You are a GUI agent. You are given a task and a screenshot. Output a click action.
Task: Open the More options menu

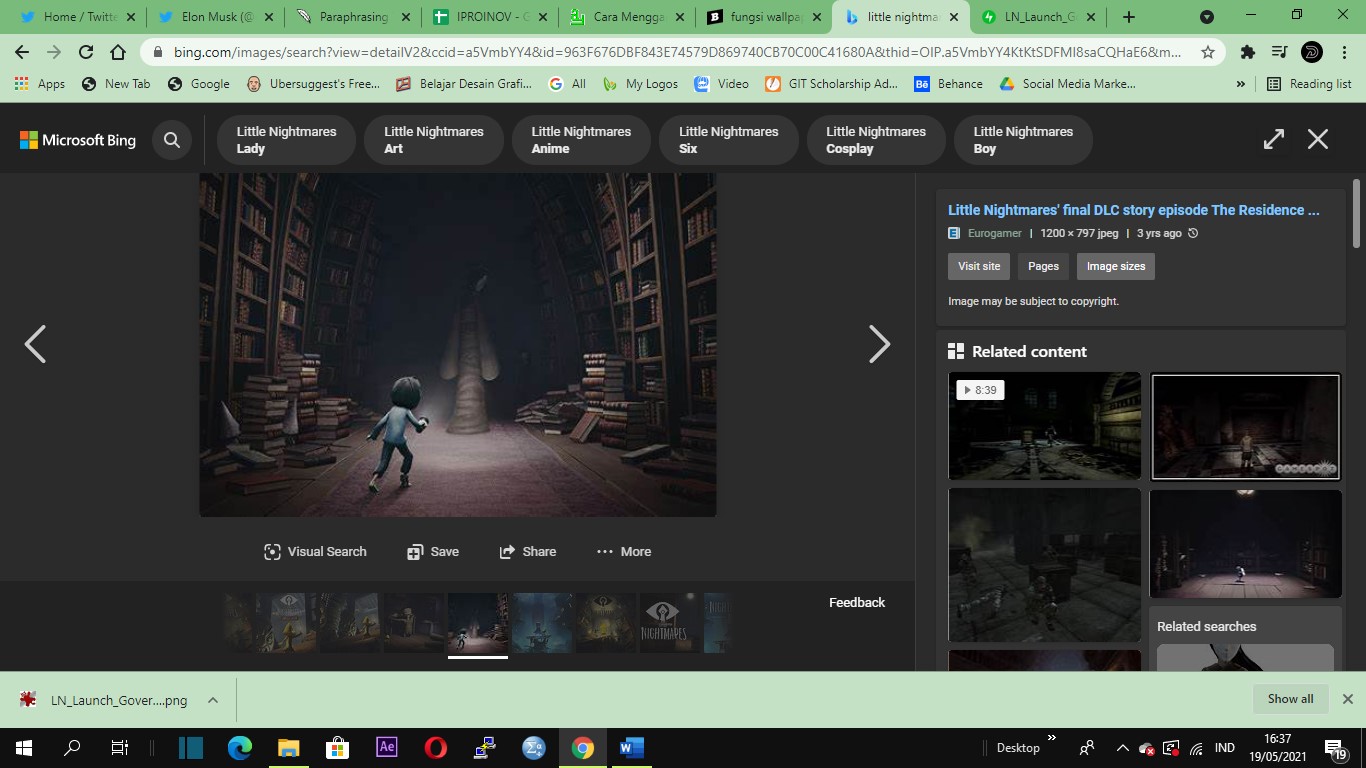pyautogui.click(x=623, y=551)
